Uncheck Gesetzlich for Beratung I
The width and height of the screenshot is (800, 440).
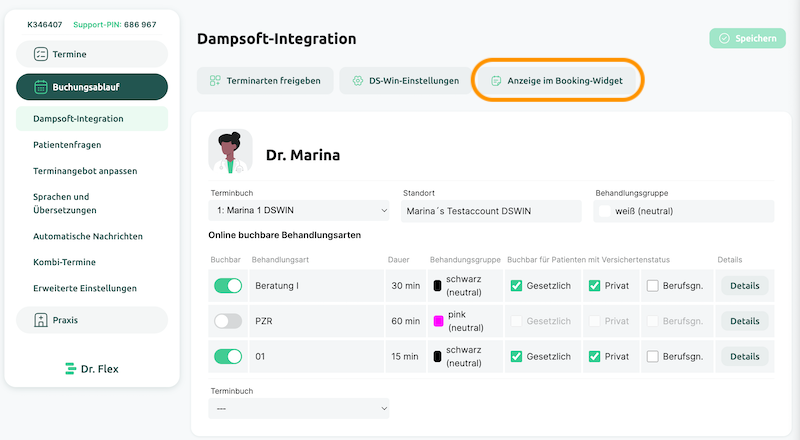pyautogui.click(x=516, y=286)
